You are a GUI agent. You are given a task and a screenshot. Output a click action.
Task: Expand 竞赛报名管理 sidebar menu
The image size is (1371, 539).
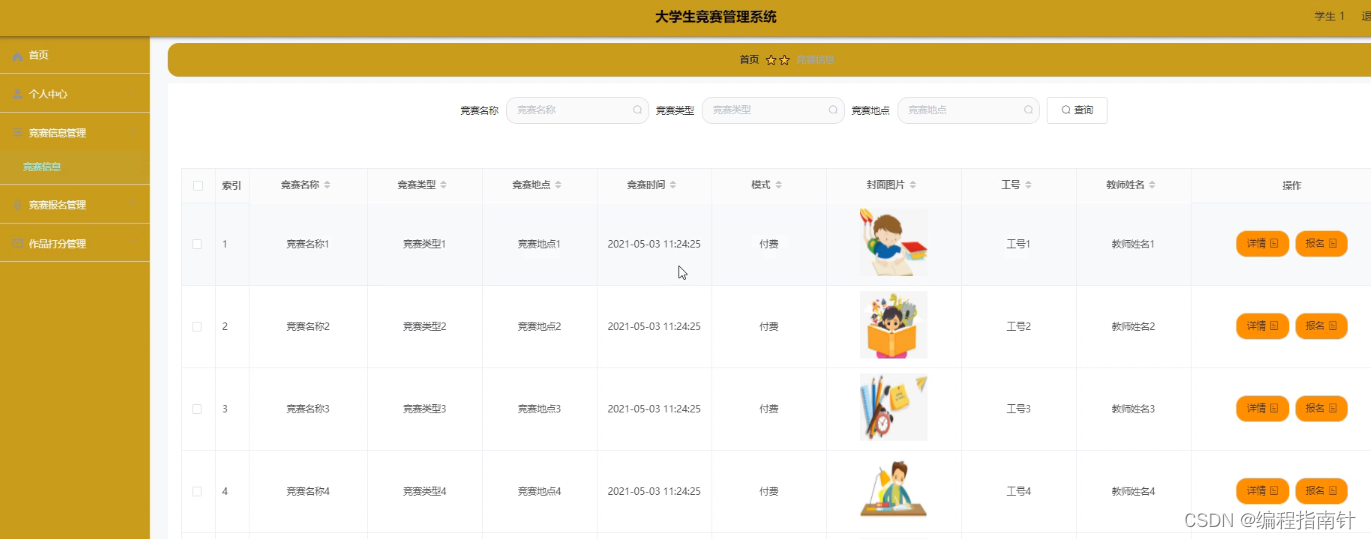(x=75, y=204)
